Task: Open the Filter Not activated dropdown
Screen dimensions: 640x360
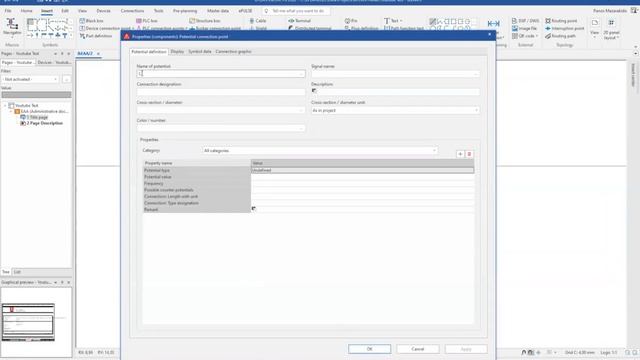Action: click(56, 79)
